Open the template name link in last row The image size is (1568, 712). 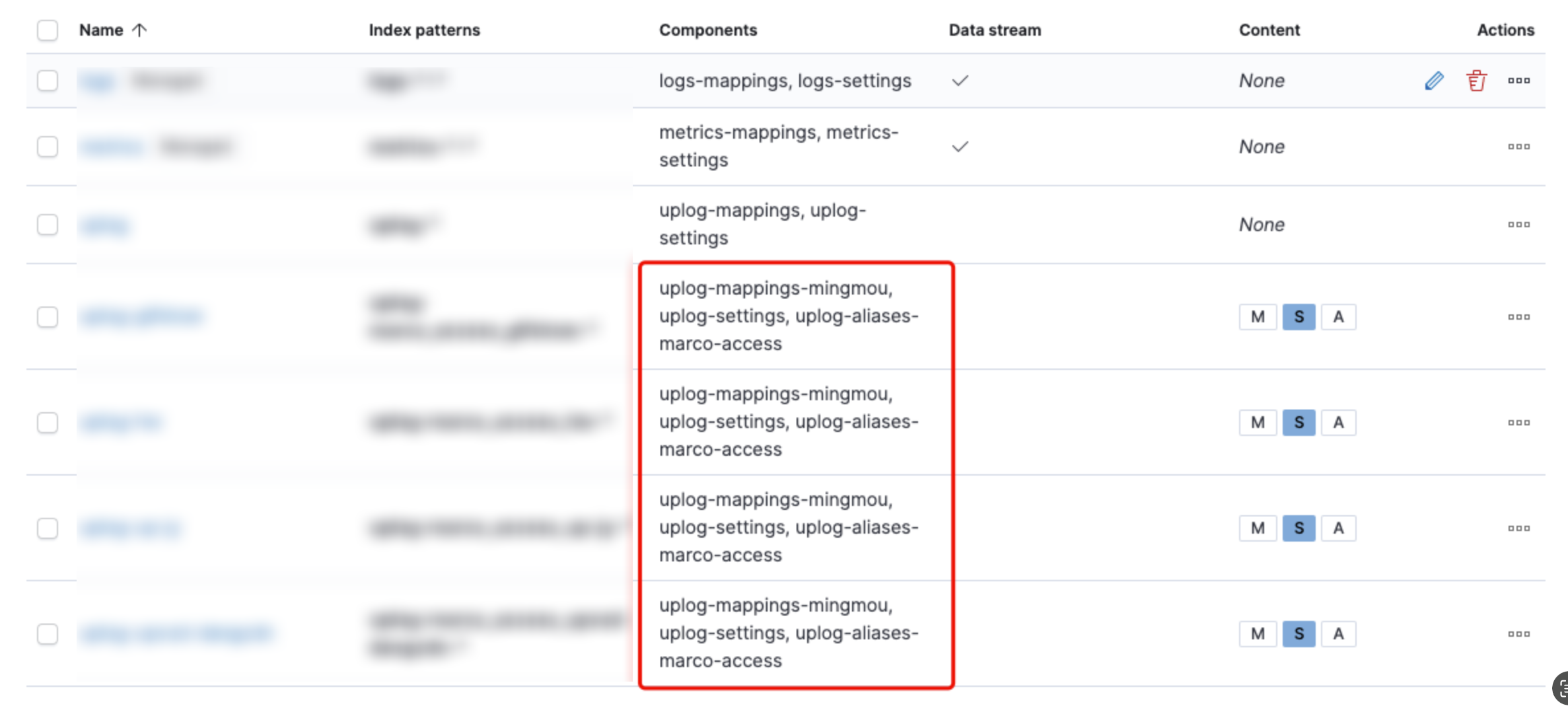point(175,634)
